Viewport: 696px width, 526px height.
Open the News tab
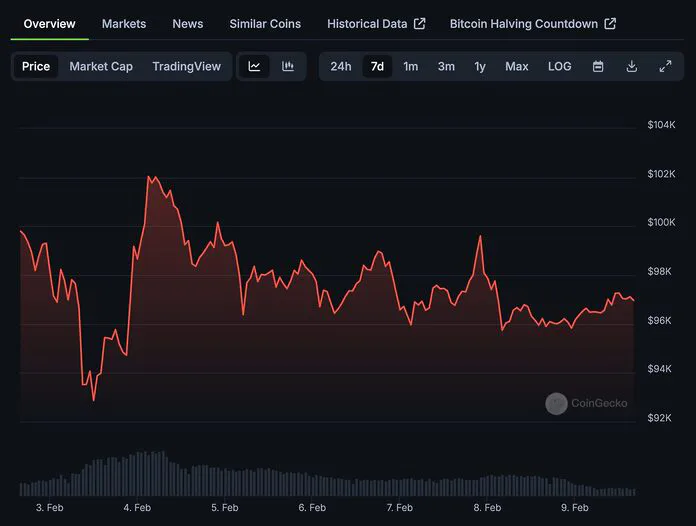[188, 24]
